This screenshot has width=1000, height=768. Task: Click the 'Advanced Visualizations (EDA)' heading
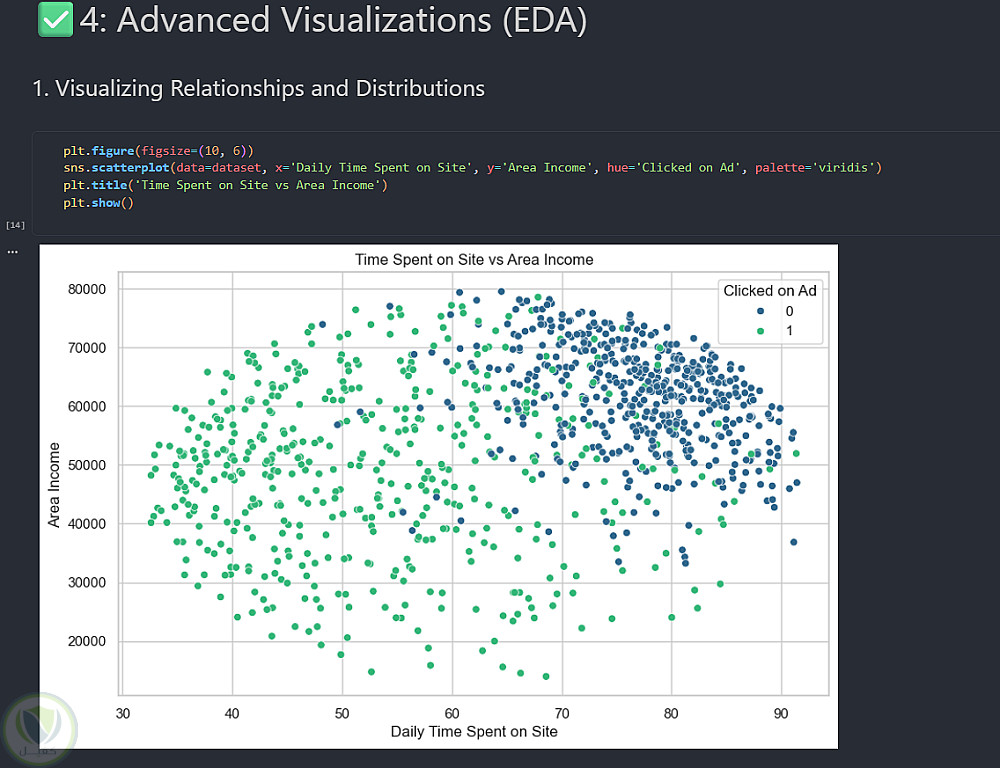pyautogui.click(x=333, y=20)
